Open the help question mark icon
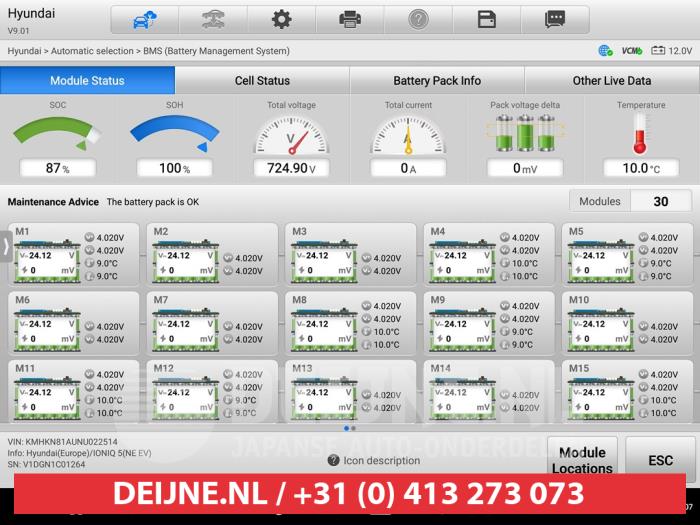 pos(418,20)
